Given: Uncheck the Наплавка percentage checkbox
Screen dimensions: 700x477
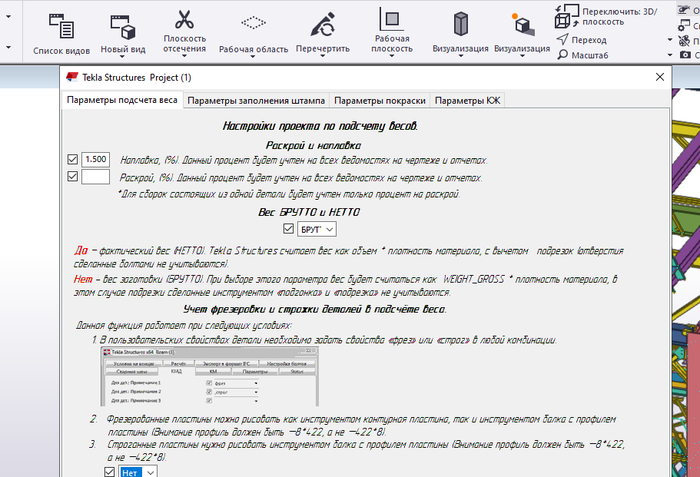Looking at the screenshot, I should click(72, 159).
